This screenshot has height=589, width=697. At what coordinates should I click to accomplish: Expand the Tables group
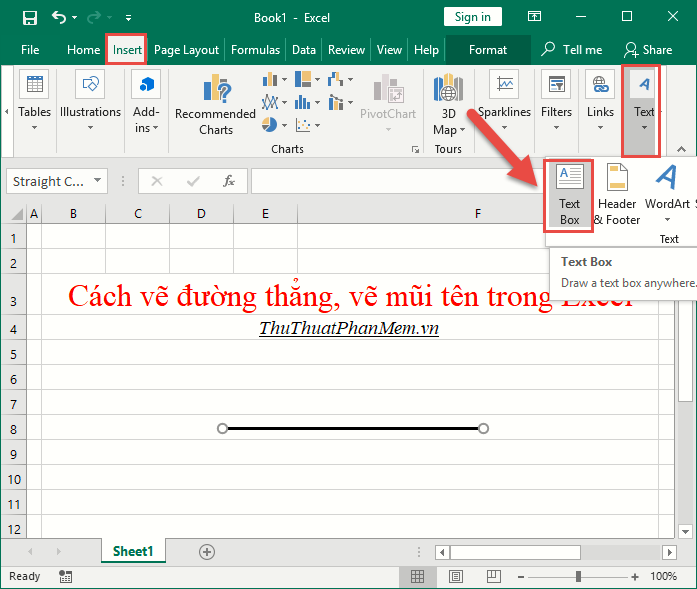point(35,100)
